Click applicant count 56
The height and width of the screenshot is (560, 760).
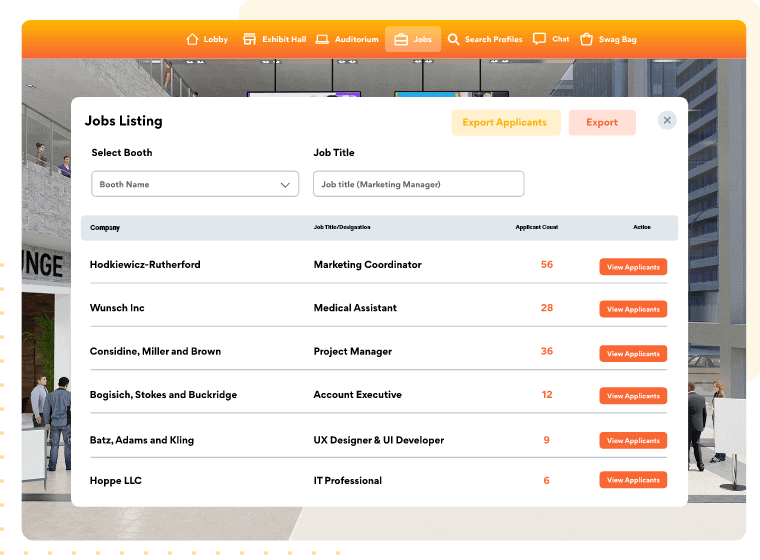547,265
